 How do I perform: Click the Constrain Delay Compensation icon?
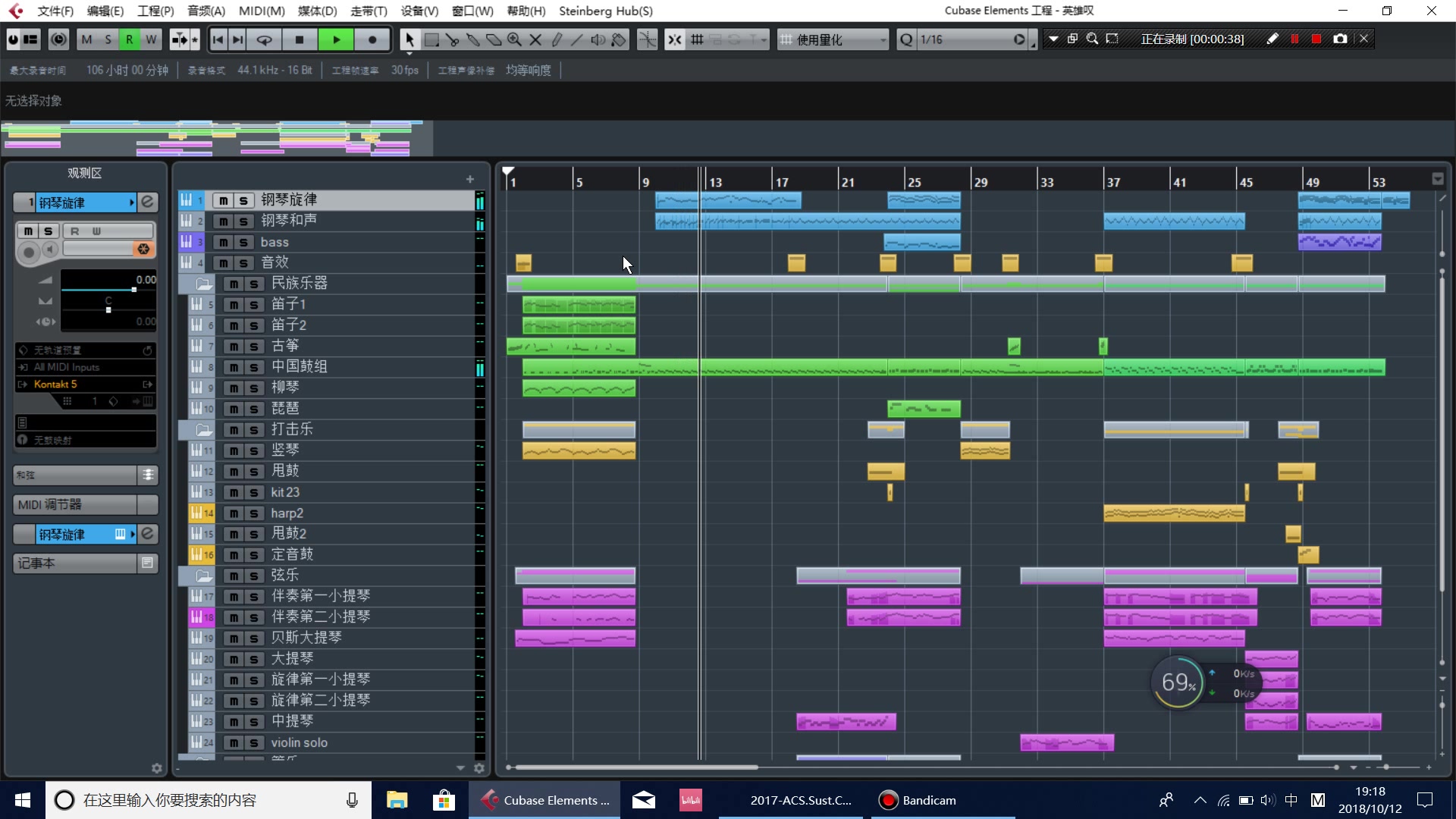tap(58, 39)
